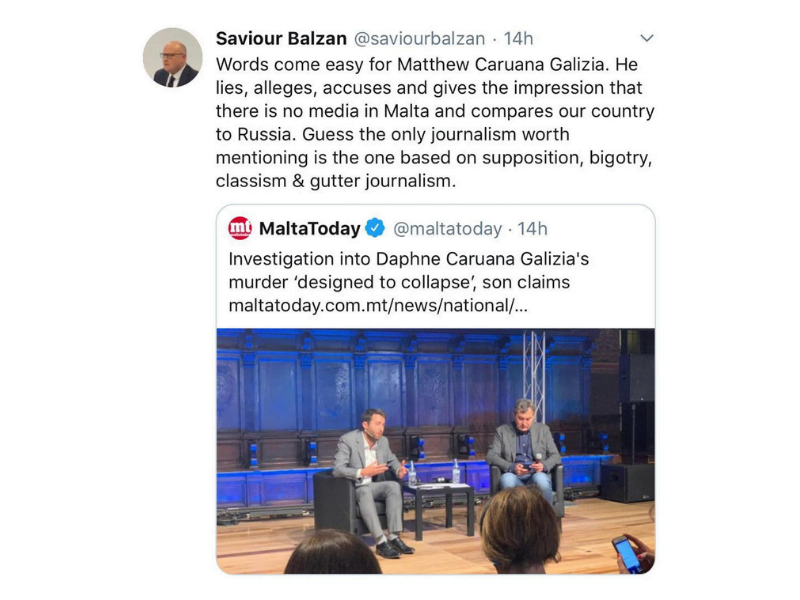The height and width of the screenshot is (600, 800).
Task: Click the smartphone held up in the audience
Action: 627,553
